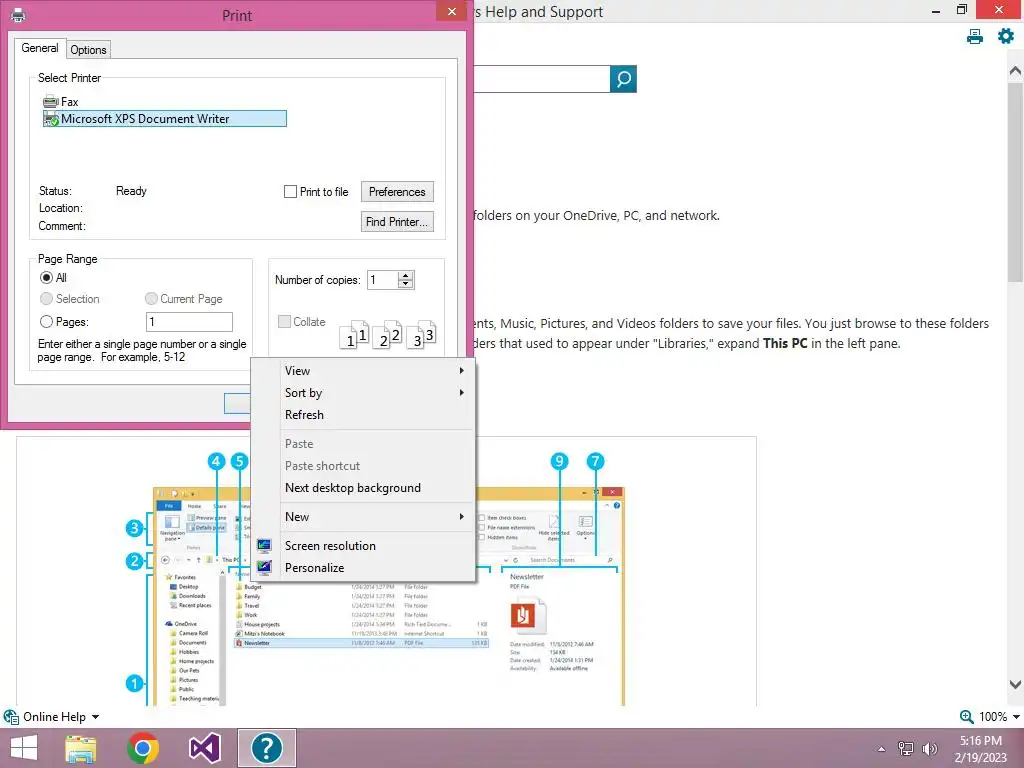This screenshot has height=768, width=1024.
Task: Click the Number of copies field
Action: pyautogui.click(x=383, y=280)
